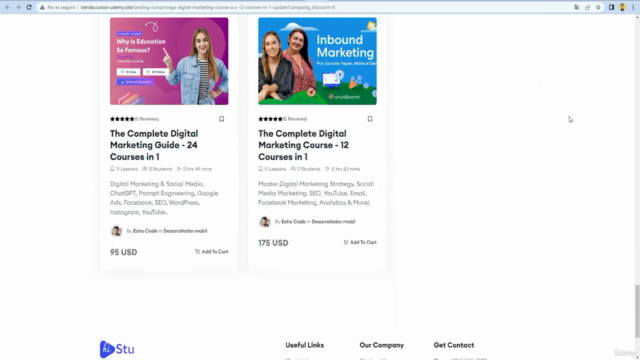Click the vertical scrollbar thumb
This screenshot has width=640, height=360.
coord(637,311)
